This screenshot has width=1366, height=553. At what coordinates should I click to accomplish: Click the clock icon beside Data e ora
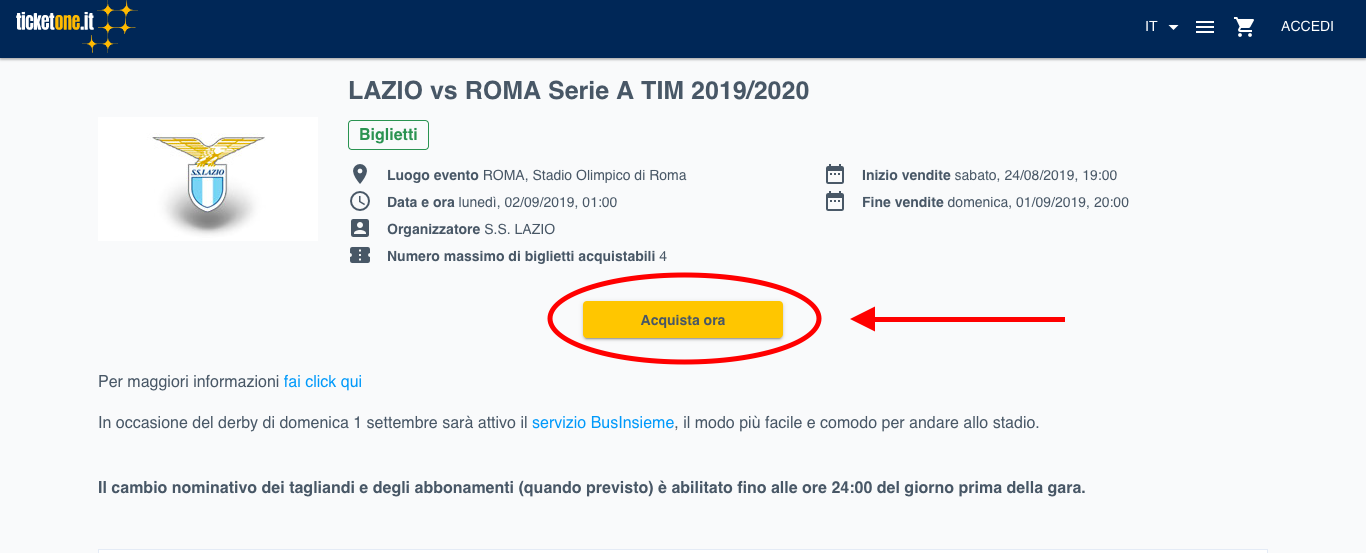(x=360, y=202)
